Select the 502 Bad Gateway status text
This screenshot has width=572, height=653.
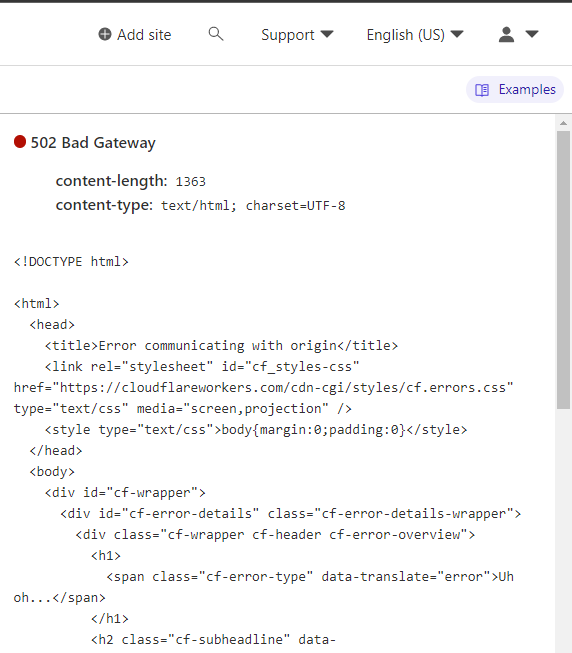pos(93,142)
